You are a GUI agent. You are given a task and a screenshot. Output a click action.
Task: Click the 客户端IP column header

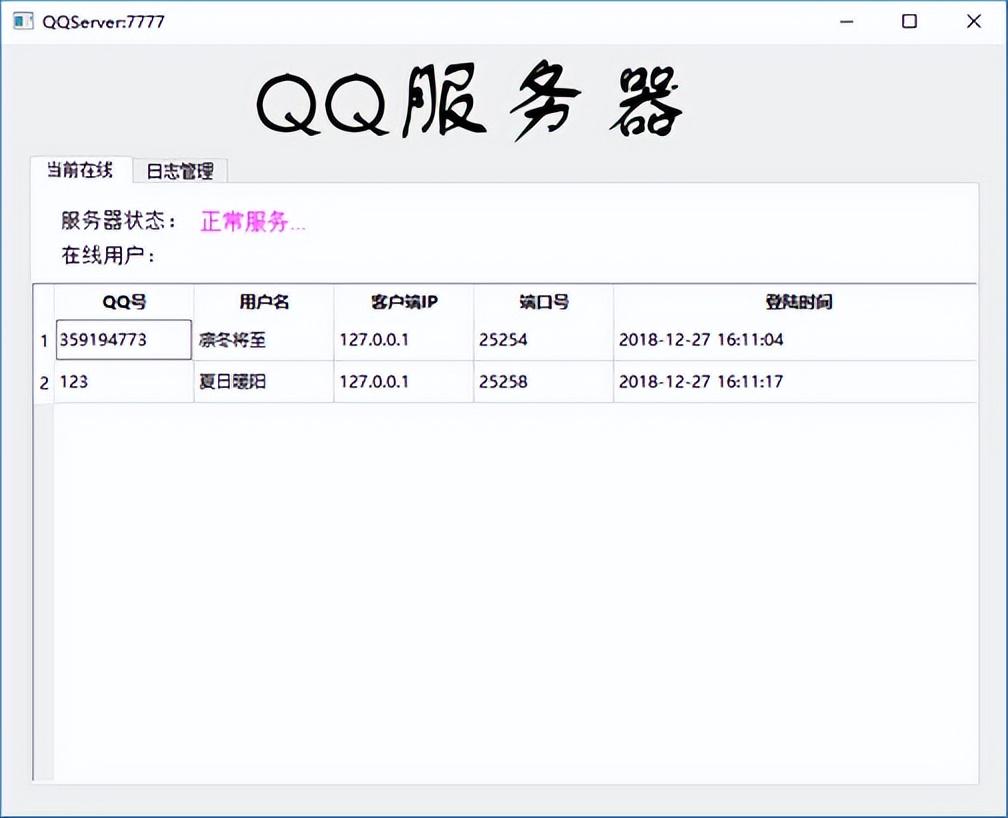click(x=404, y=302)
